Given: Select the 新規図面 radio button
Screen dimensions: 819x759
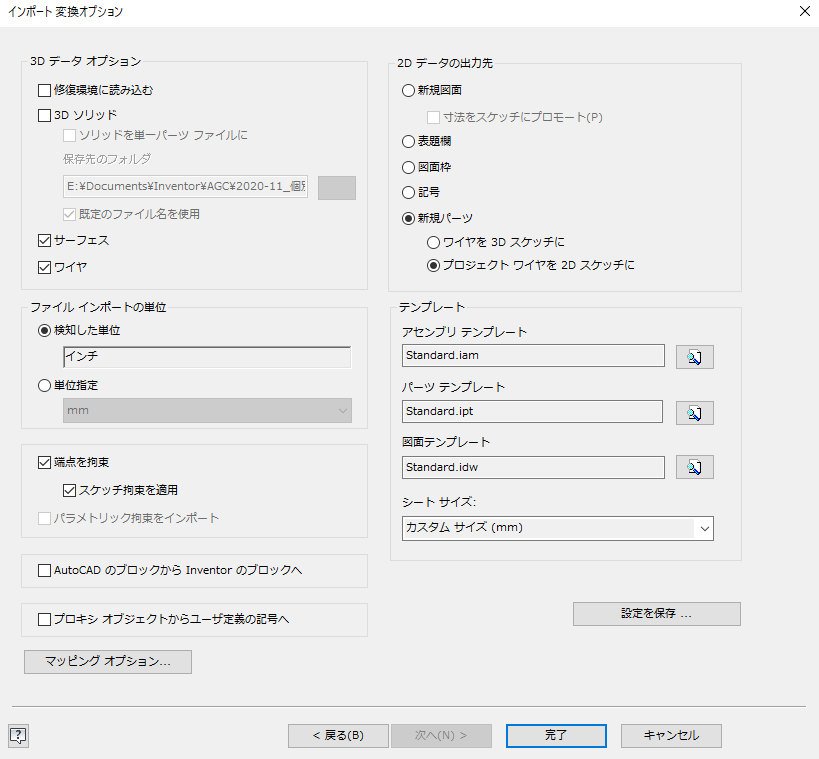Looking at the screenshot, I should 408,90.
